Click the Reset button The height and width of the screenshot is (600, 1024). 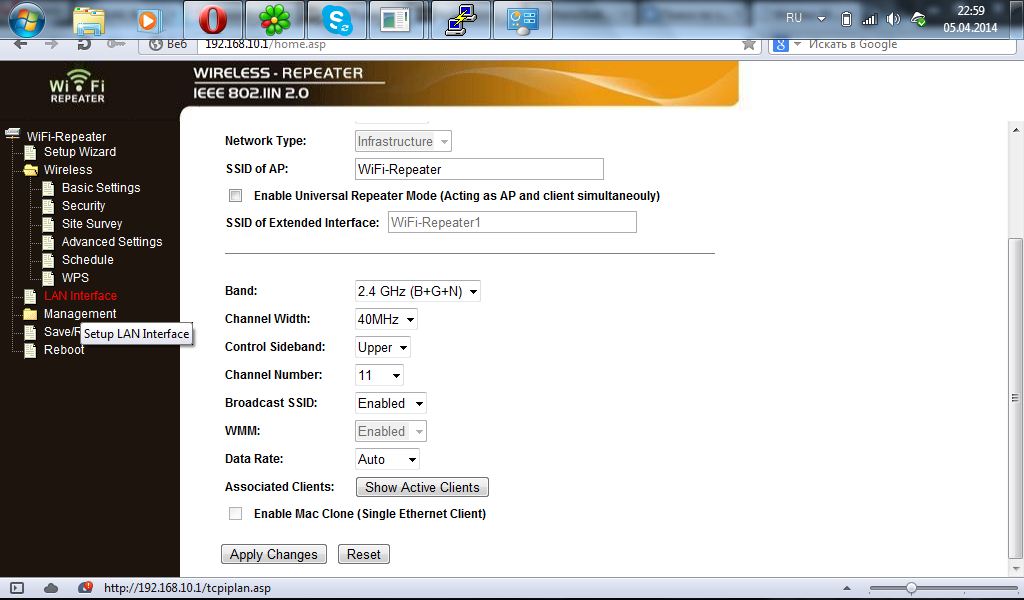click(x=364, y=554)
